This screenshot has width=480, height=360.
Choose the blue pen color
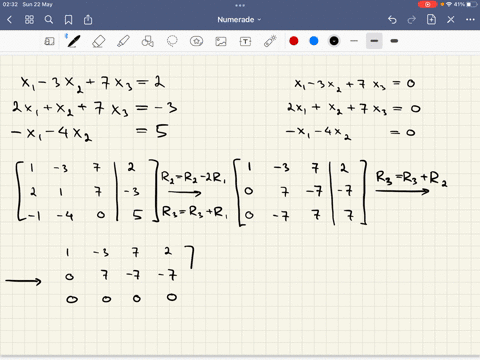[314, 41]
